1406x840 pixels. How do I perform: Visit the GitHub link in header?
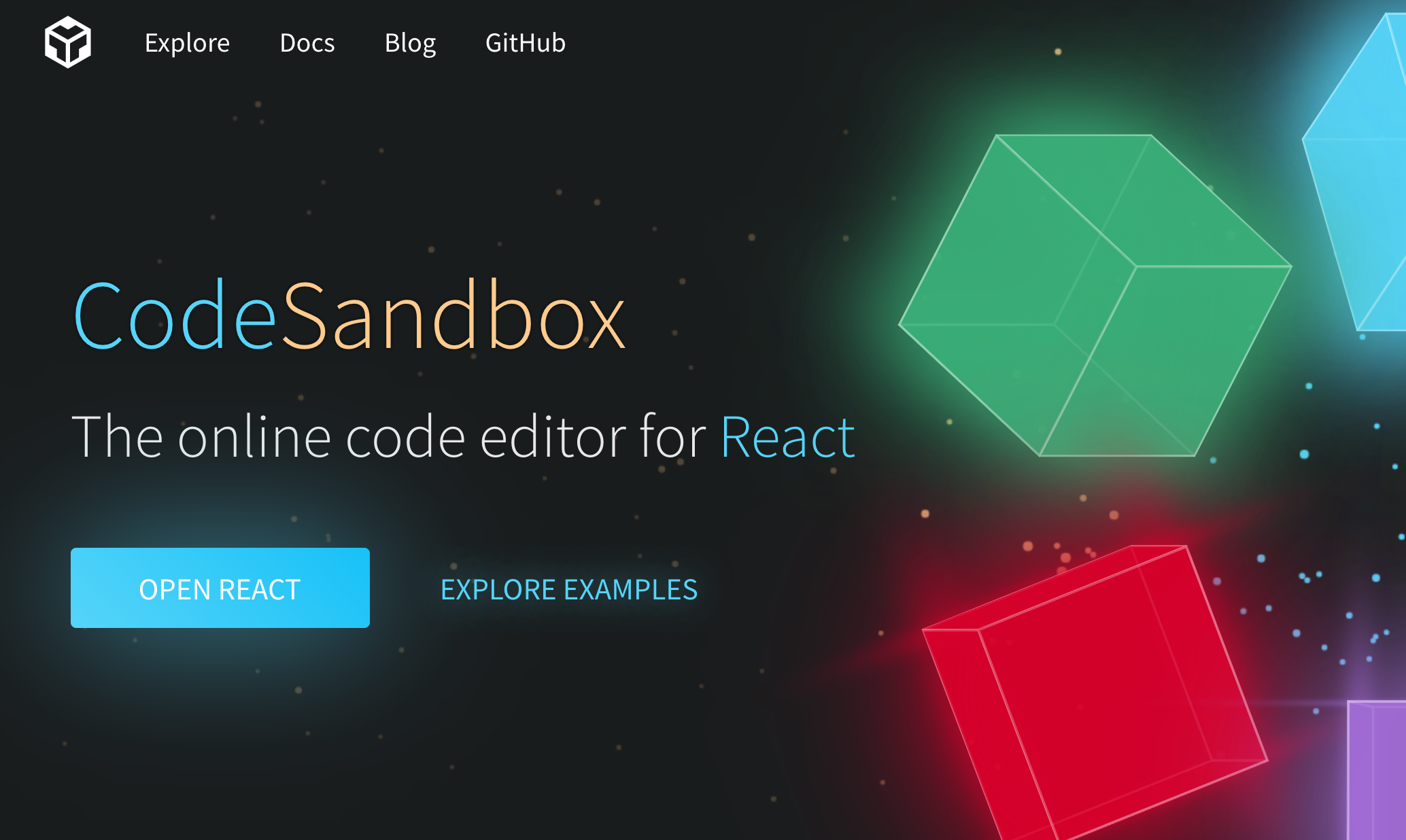point(525,43)
